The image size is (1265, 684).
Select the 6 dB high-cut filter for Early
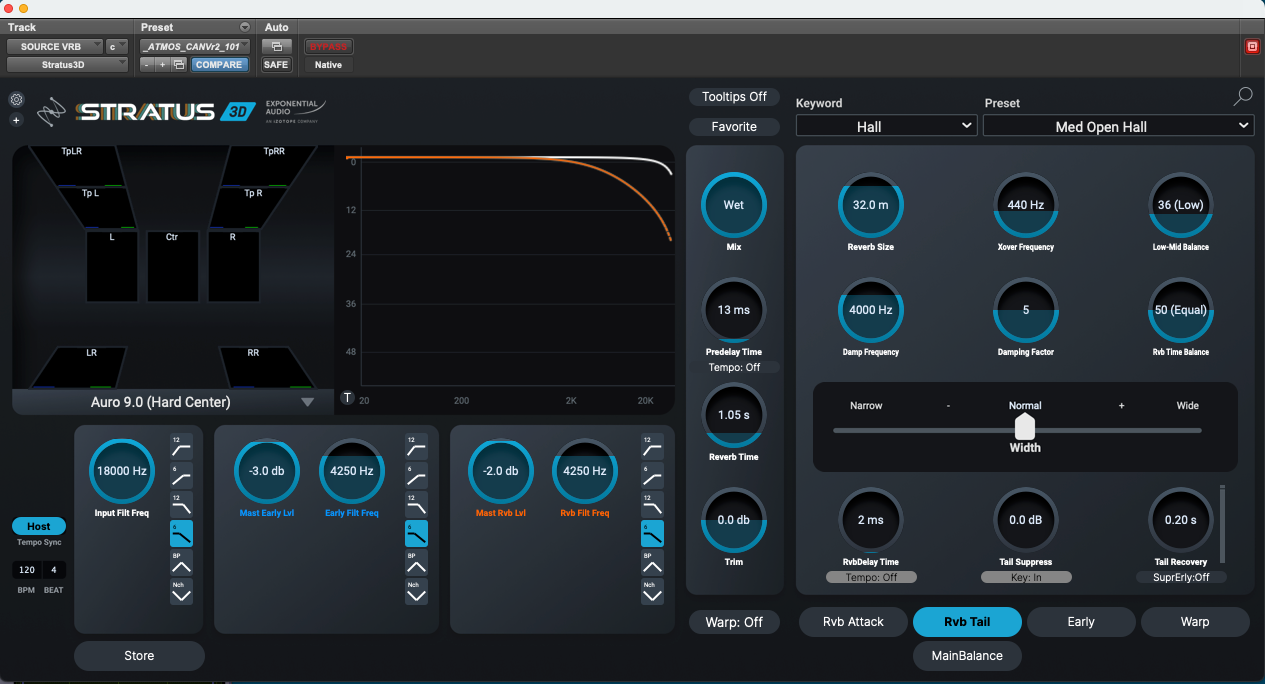[416, 533]
